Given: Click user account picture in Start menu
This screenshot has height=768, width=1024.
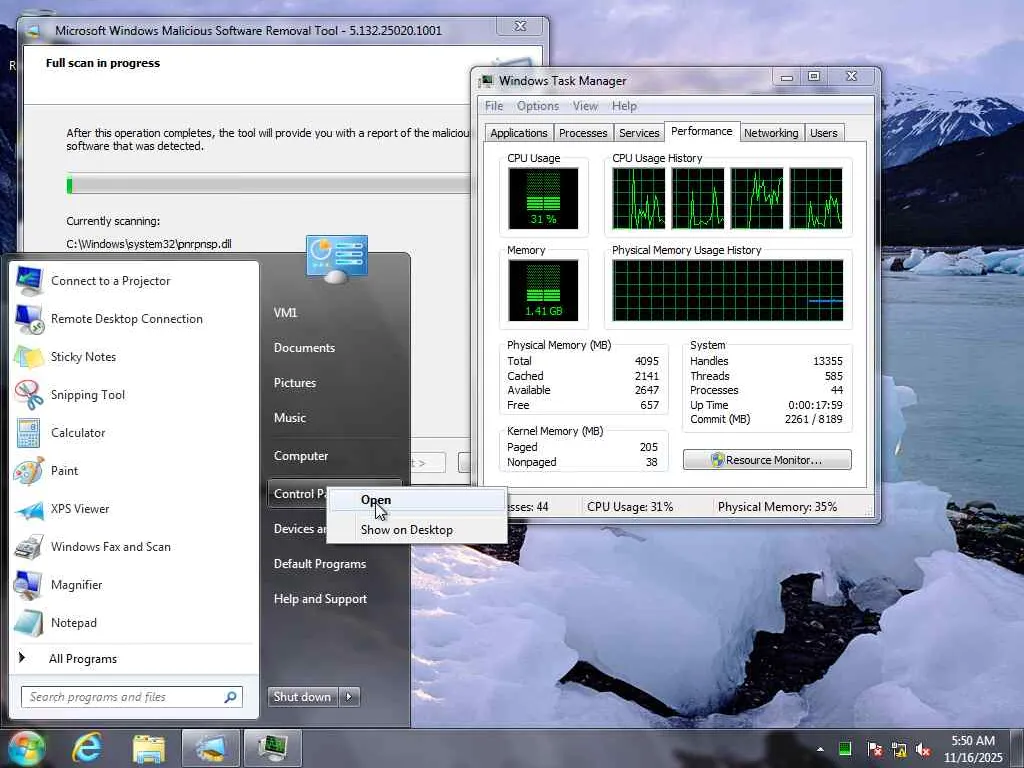Looking at the screenshot, I should pos(336,259).
